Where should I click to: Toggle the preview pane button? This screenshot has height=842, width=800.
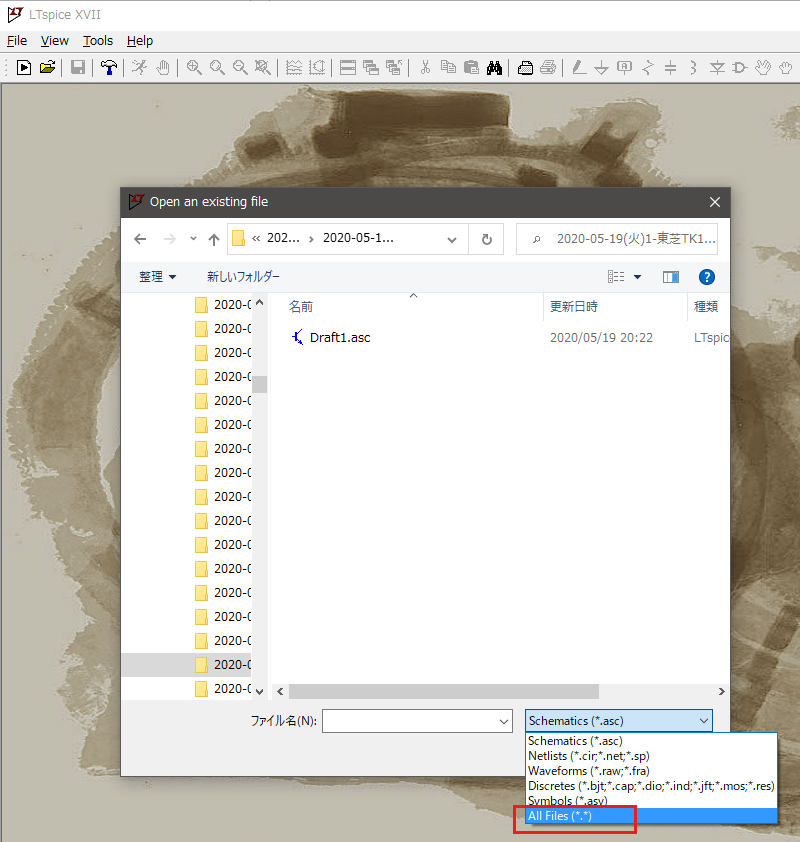pyautogui.click(x=671, y=277)
